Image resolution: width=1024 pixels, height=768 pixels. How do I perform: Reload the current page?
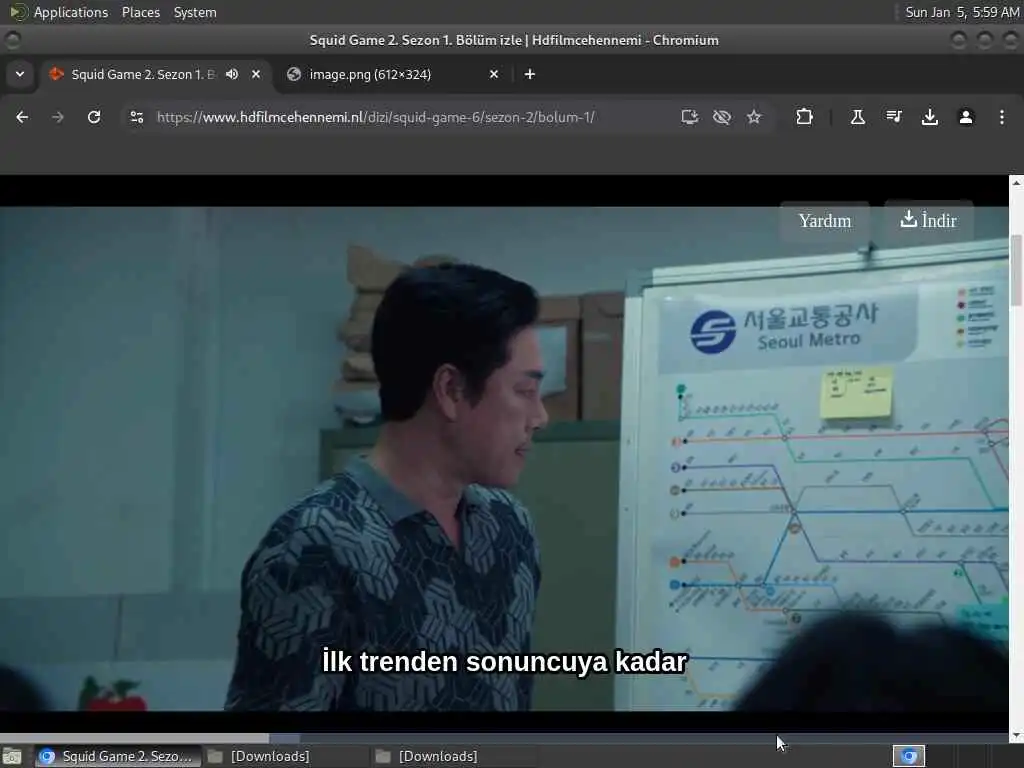click(94, 117)
